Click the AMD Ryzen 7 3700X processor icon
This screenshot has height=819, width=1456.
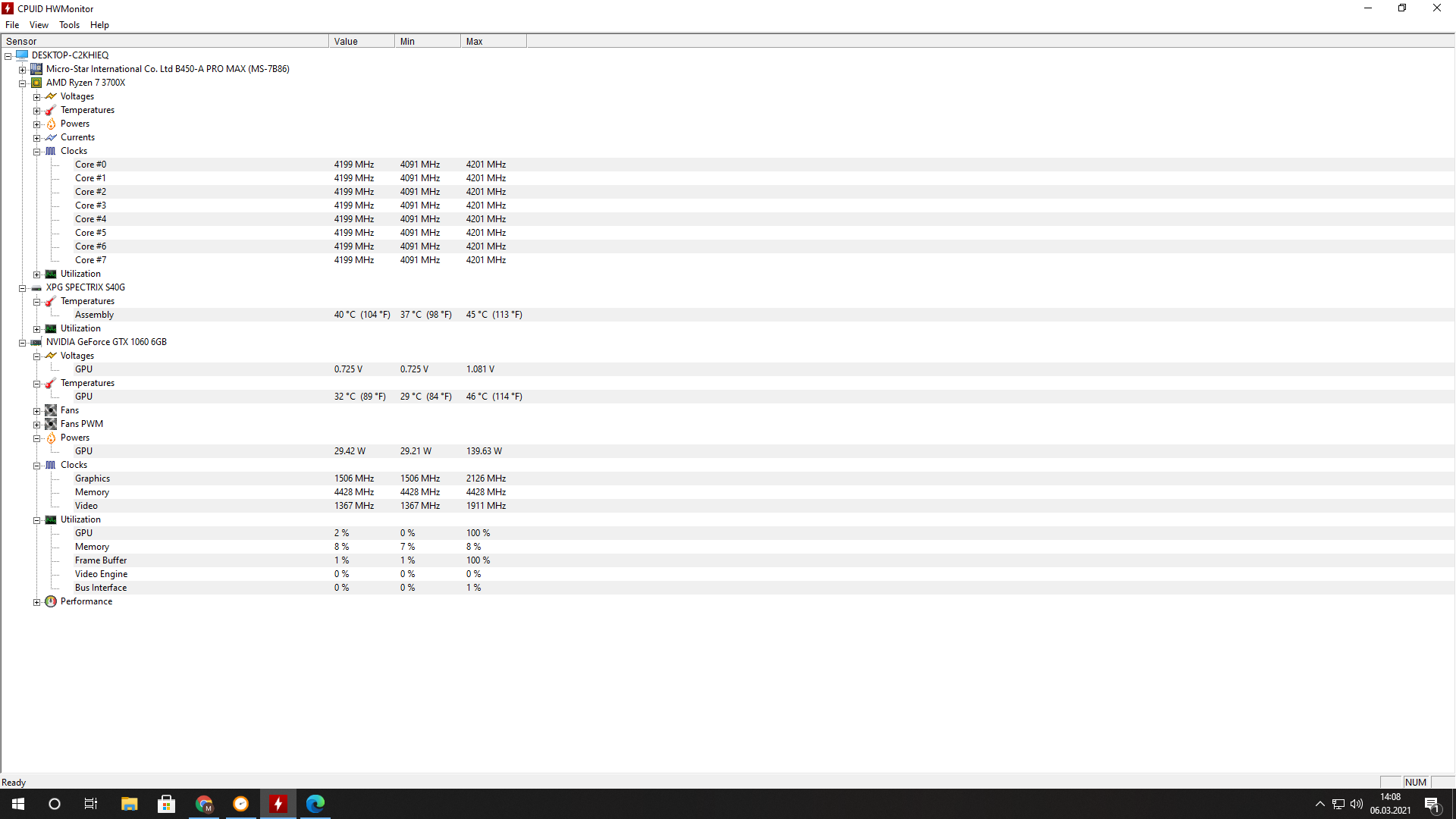click(36, 83)
